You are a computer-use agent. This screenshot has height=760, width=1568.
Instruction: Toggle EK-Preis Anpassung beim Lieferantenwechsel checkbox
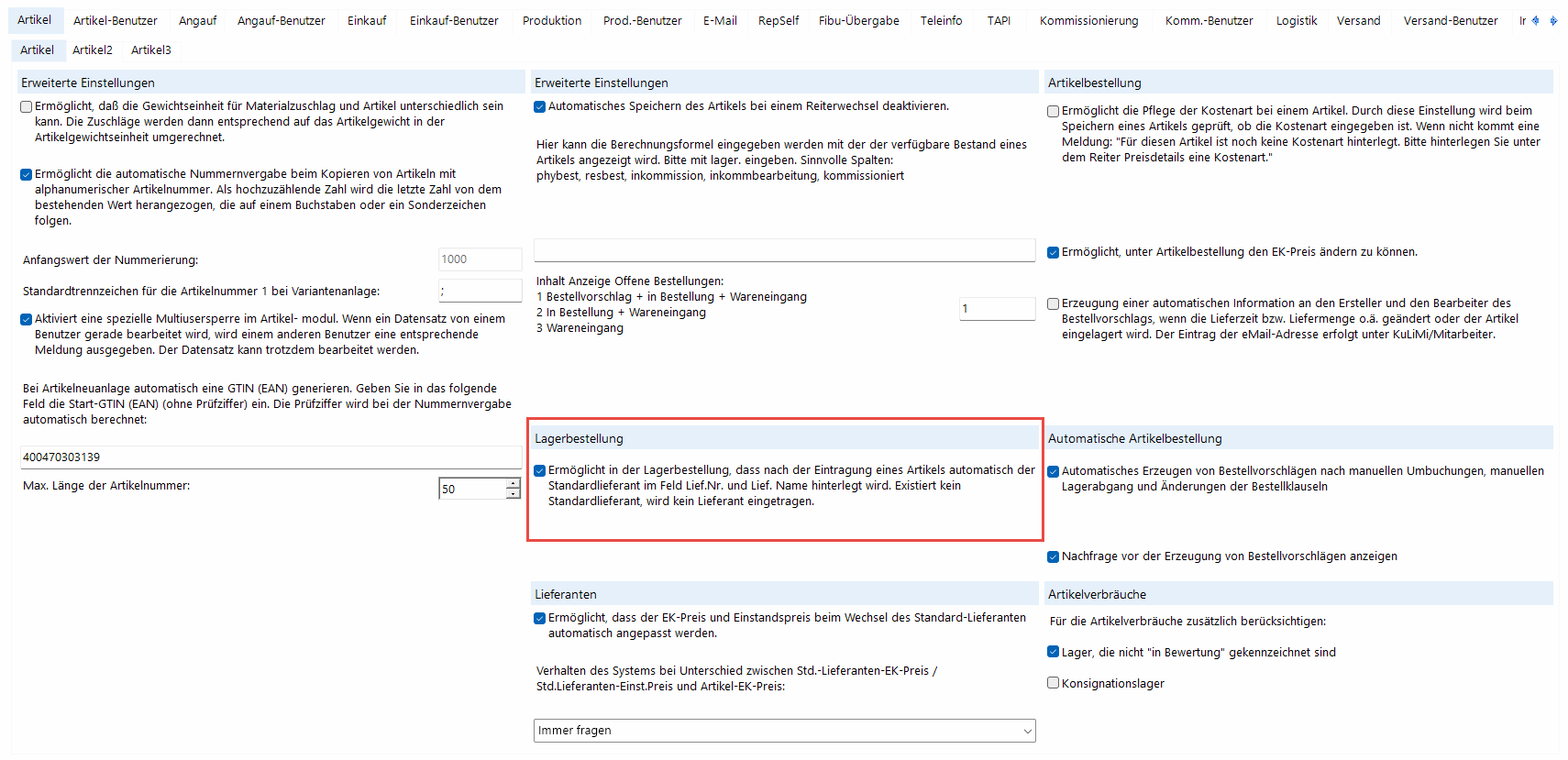pyautogui.click(x=540, y=618)
